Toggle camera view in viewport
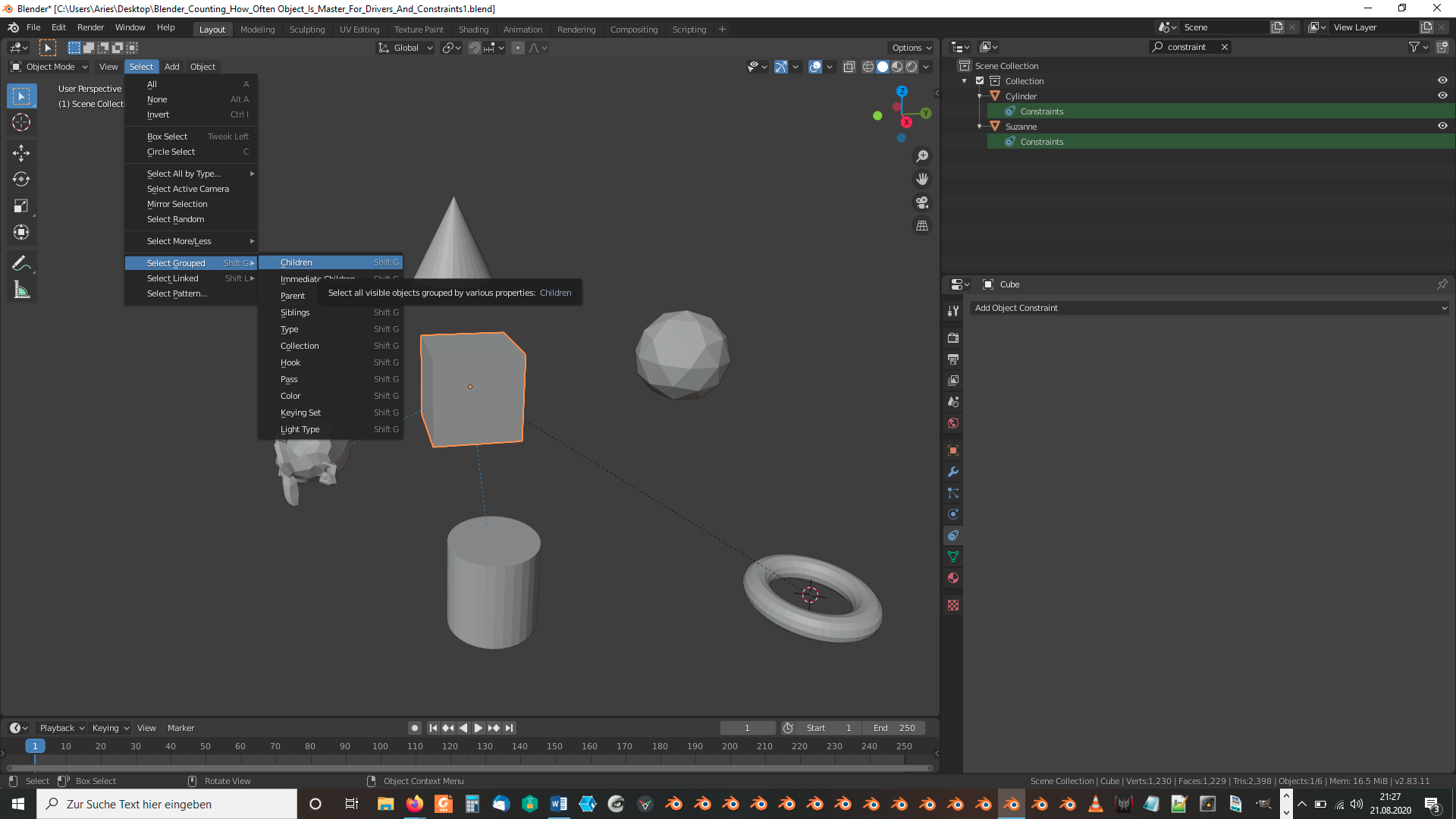 tap(922, 202)
